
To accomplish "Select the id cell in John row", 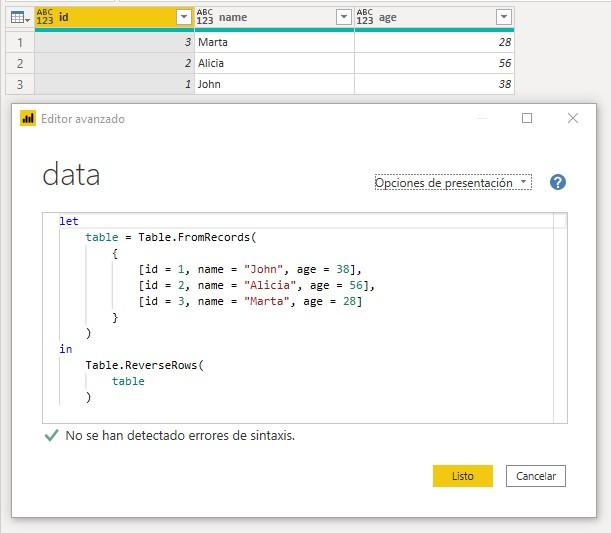I will click(115, 84).
